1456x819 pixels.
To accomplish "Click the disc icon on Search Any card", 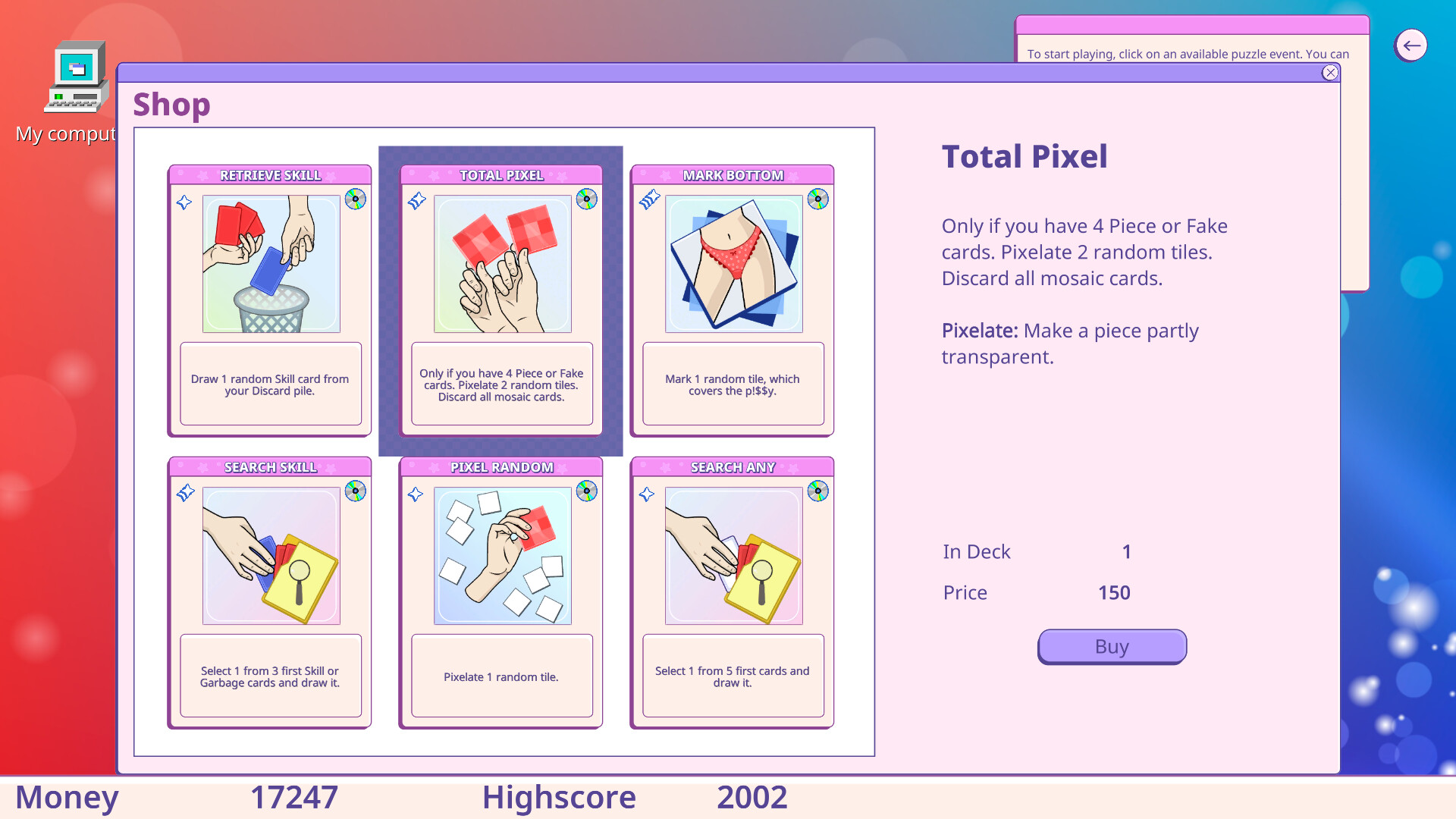I will coord(817,491).
